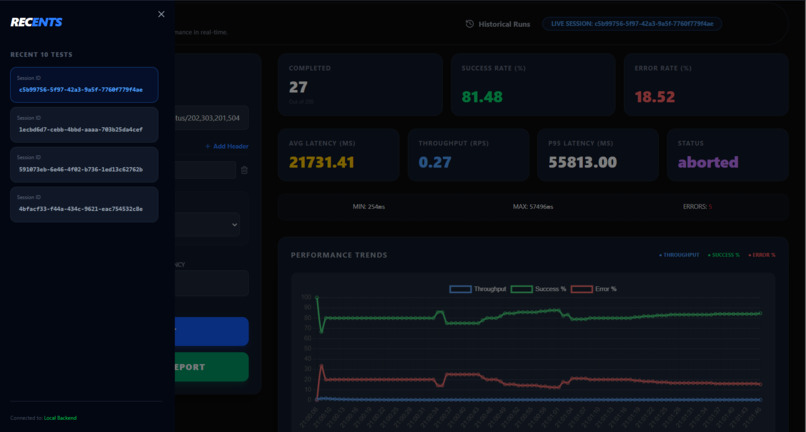806x432 pixels.
Task: Click the Completed value 27
Action: click(298, 87)
